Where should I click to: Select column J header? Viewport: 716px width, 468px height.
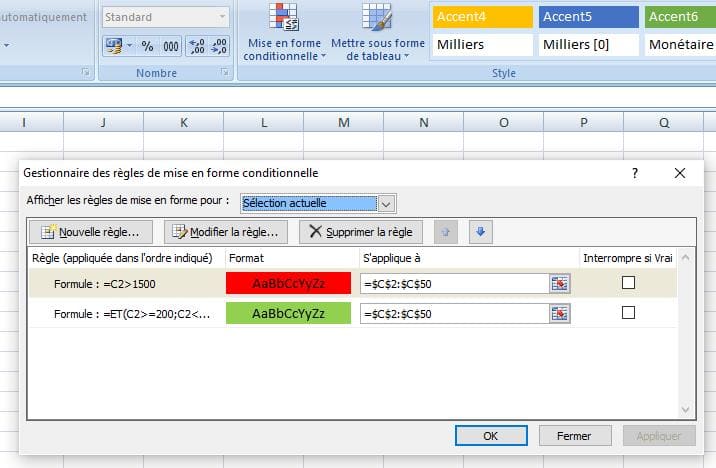coord(103,122)
